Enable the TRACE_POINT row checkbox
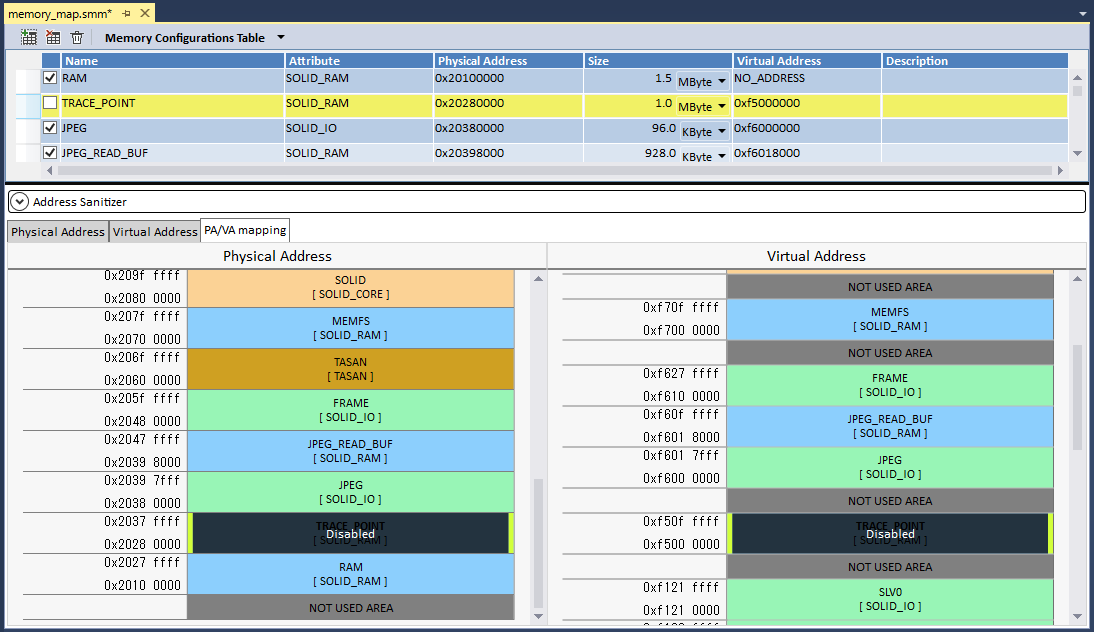This screenshot has width=1094, height=632. pos(50,103)
